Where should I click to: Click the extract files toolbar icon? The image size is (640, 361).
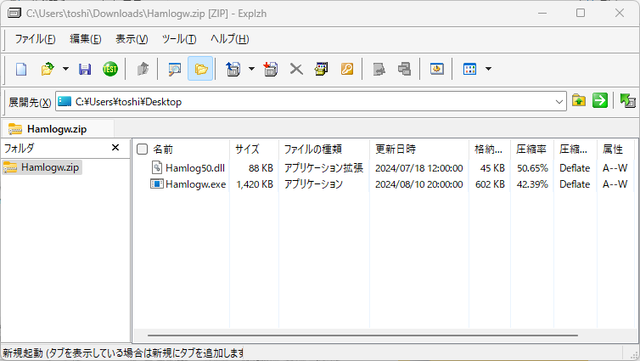[x=233, y=69]
